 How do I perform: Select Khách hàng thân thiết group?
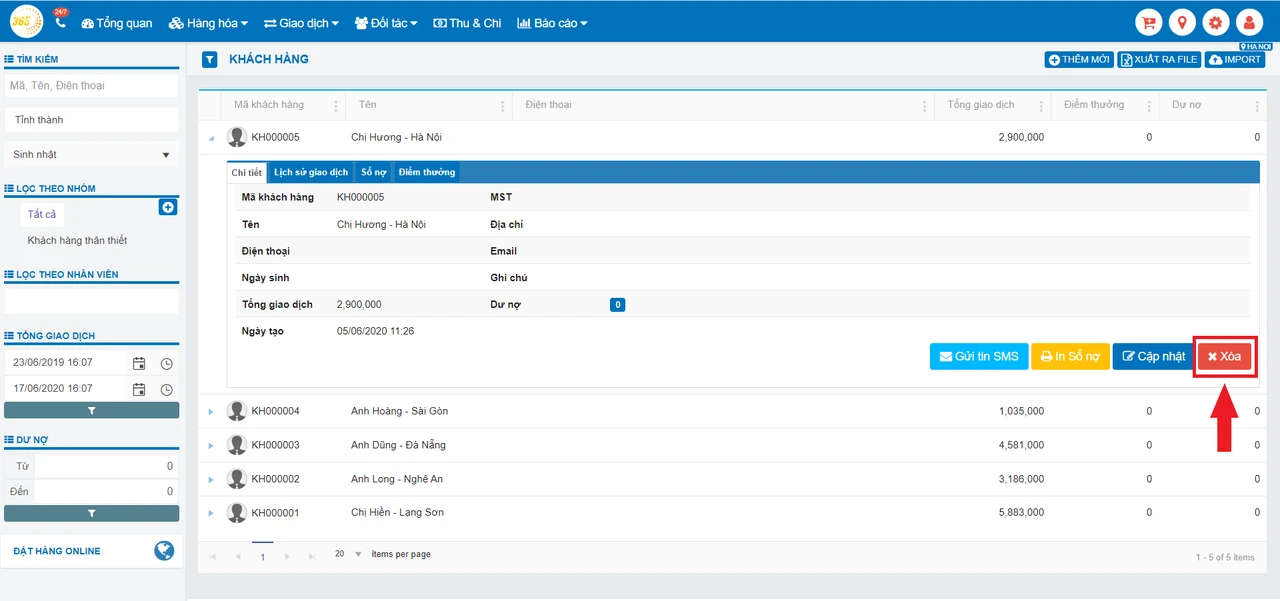tap(77, 241)
